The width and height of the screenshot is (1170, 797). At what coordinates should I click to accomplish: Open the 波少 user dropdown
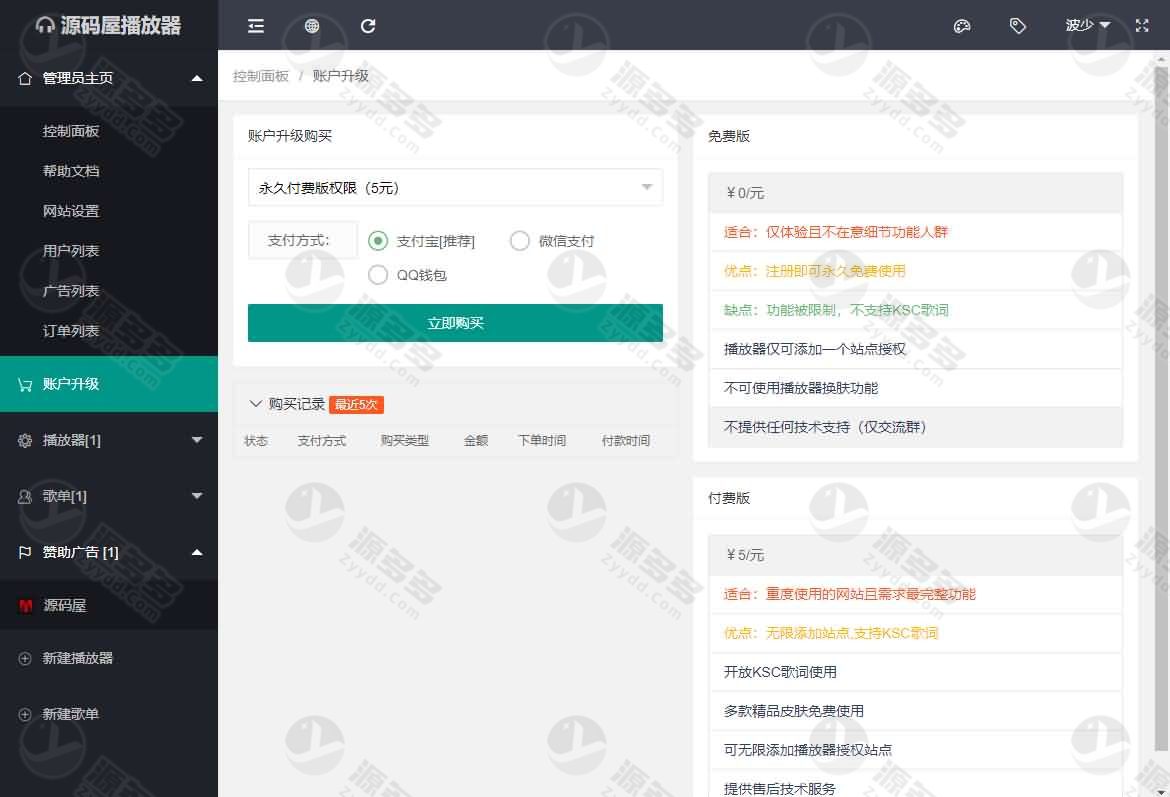pos(1088,25)
